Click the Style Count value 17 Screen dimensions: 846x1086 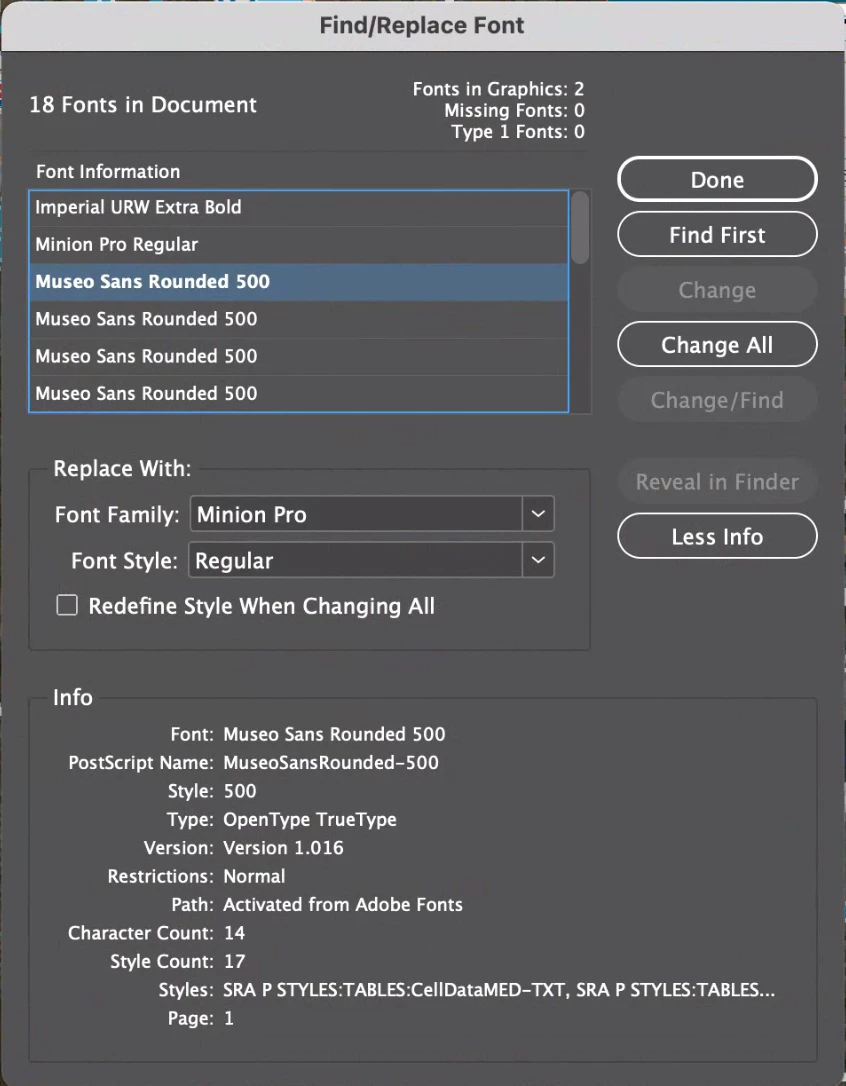pyautogui.click(x=234, y=961)
